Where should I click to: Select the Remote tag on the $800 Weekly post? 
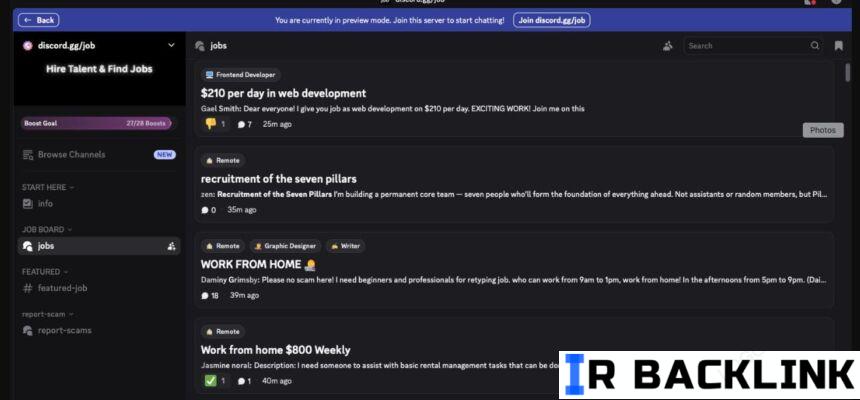[x=223, y=331]
